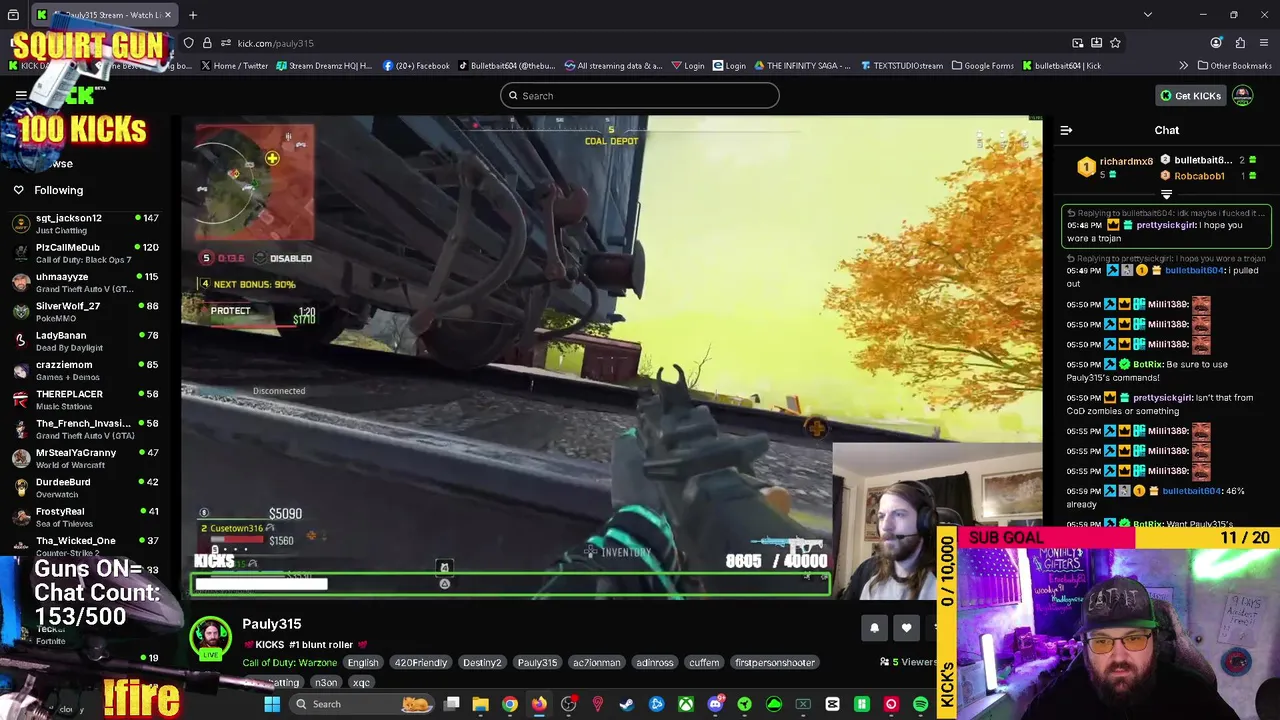Open FrostyReal channel in Following list
This screenshot has height=720, width=1280.
[85, 517]
